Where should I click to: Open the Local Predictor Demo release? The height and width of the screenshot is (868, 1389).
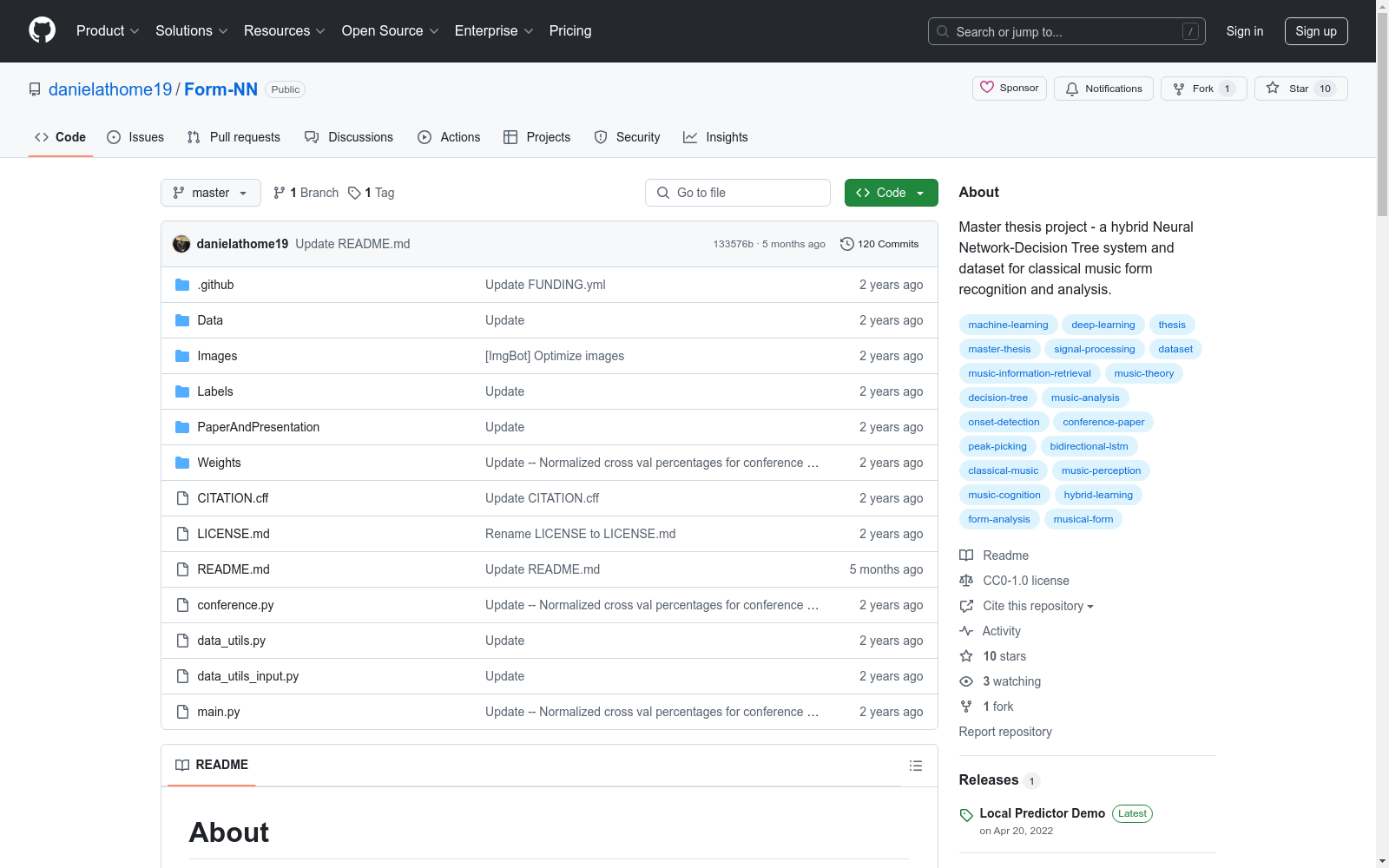click(1042, 813)
